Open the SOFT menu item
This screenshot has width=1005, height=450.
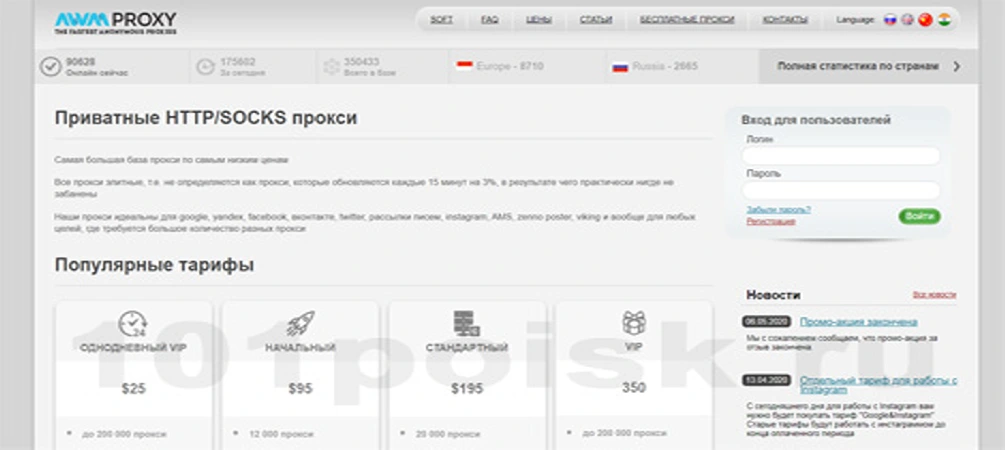pos(441,20)
